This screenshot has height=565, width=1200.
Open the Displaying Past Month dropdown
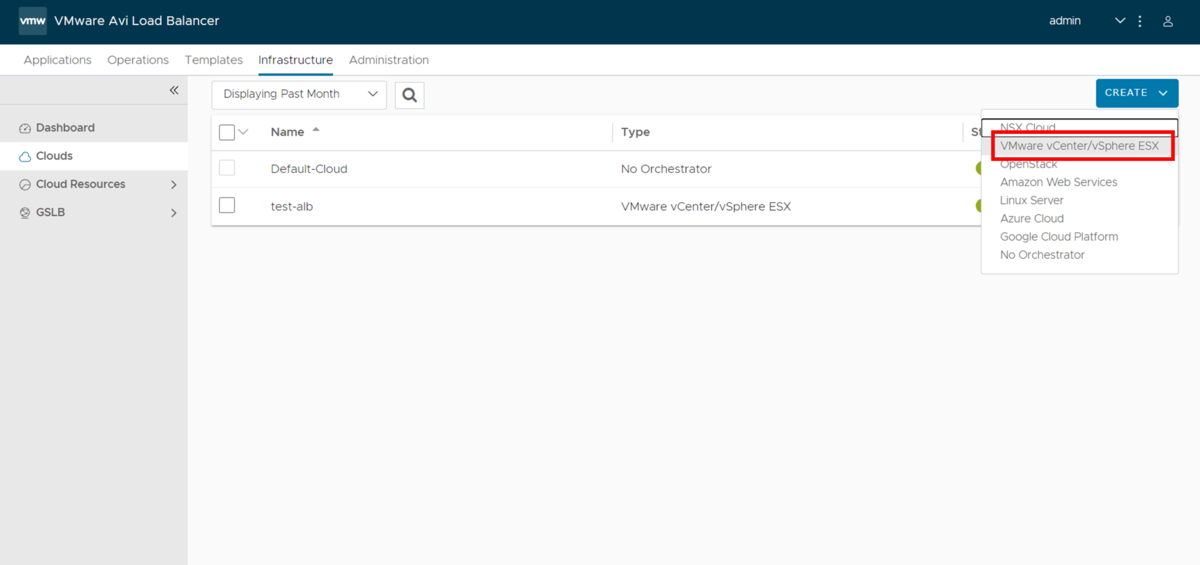coord(299,94)
